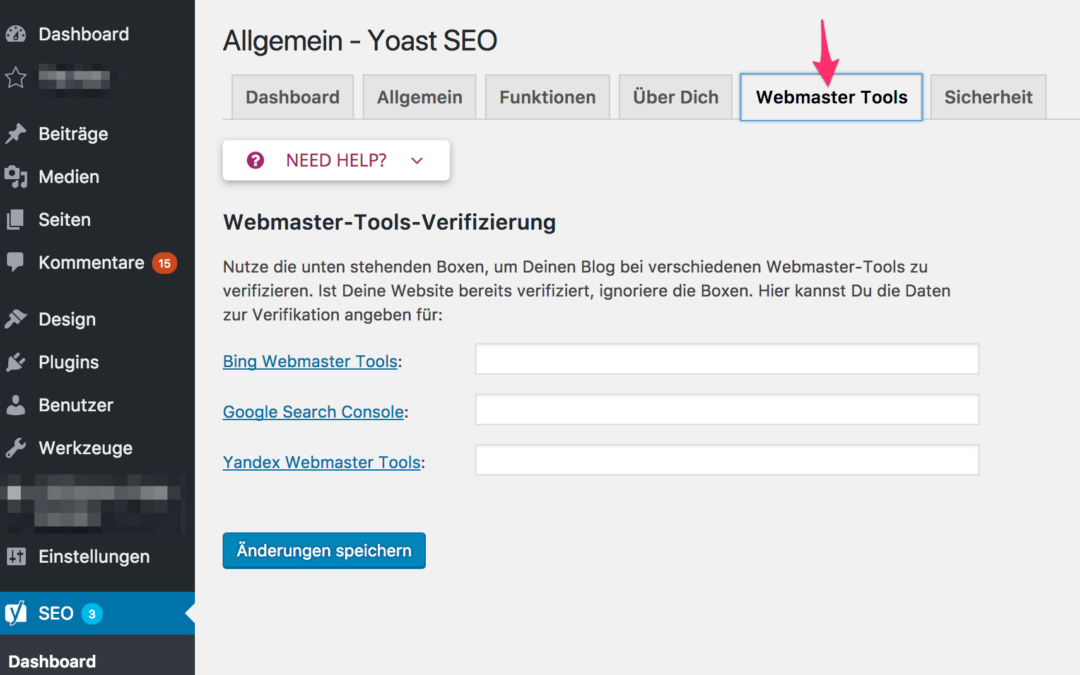Click the Bing verification code input field
This screenshot has width=1080, height=675.
click(x=726, y=360)
